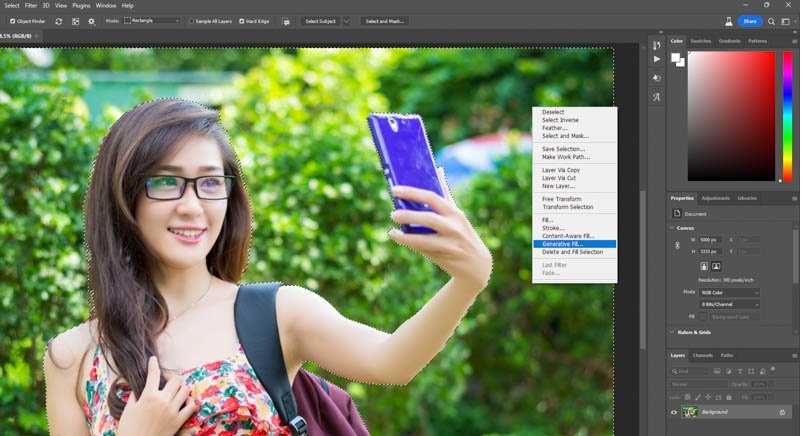Set canvas to landscape orientation icon
The width and height of the screenshot is (802, 436).
click(x=717, y=267)
